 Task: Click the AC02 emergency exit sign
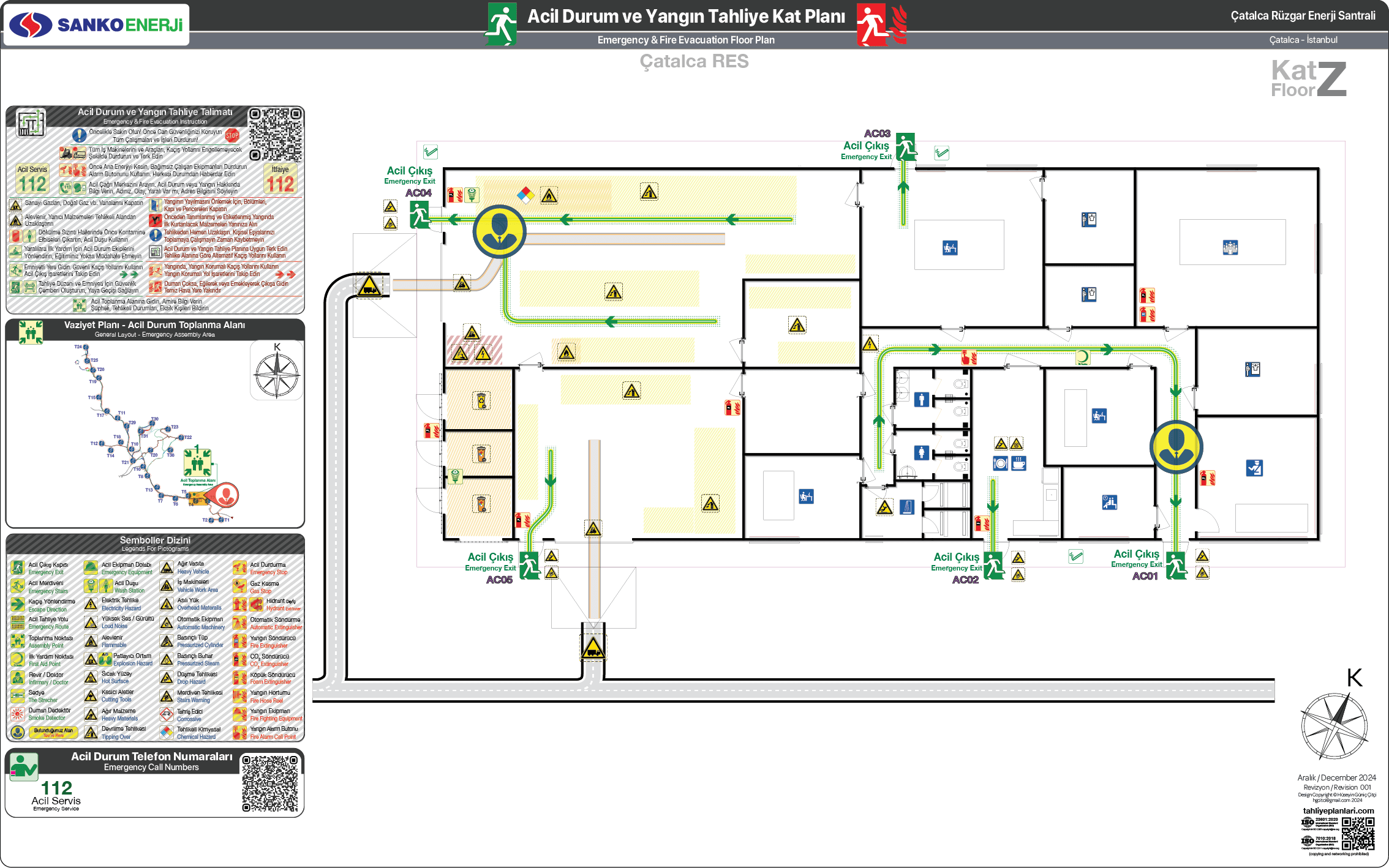(993, 565)
